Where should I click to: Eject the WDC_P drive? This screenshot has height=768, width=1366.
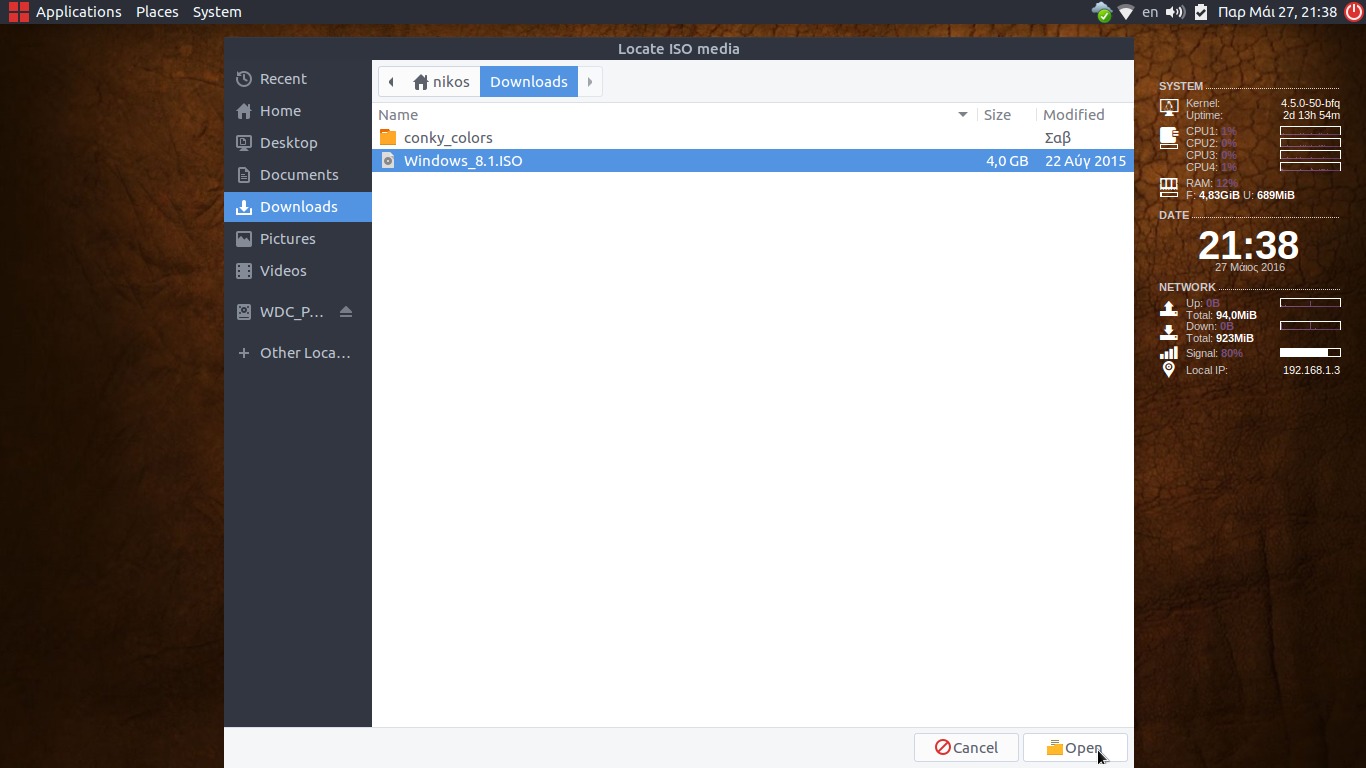tap(346, 312)
